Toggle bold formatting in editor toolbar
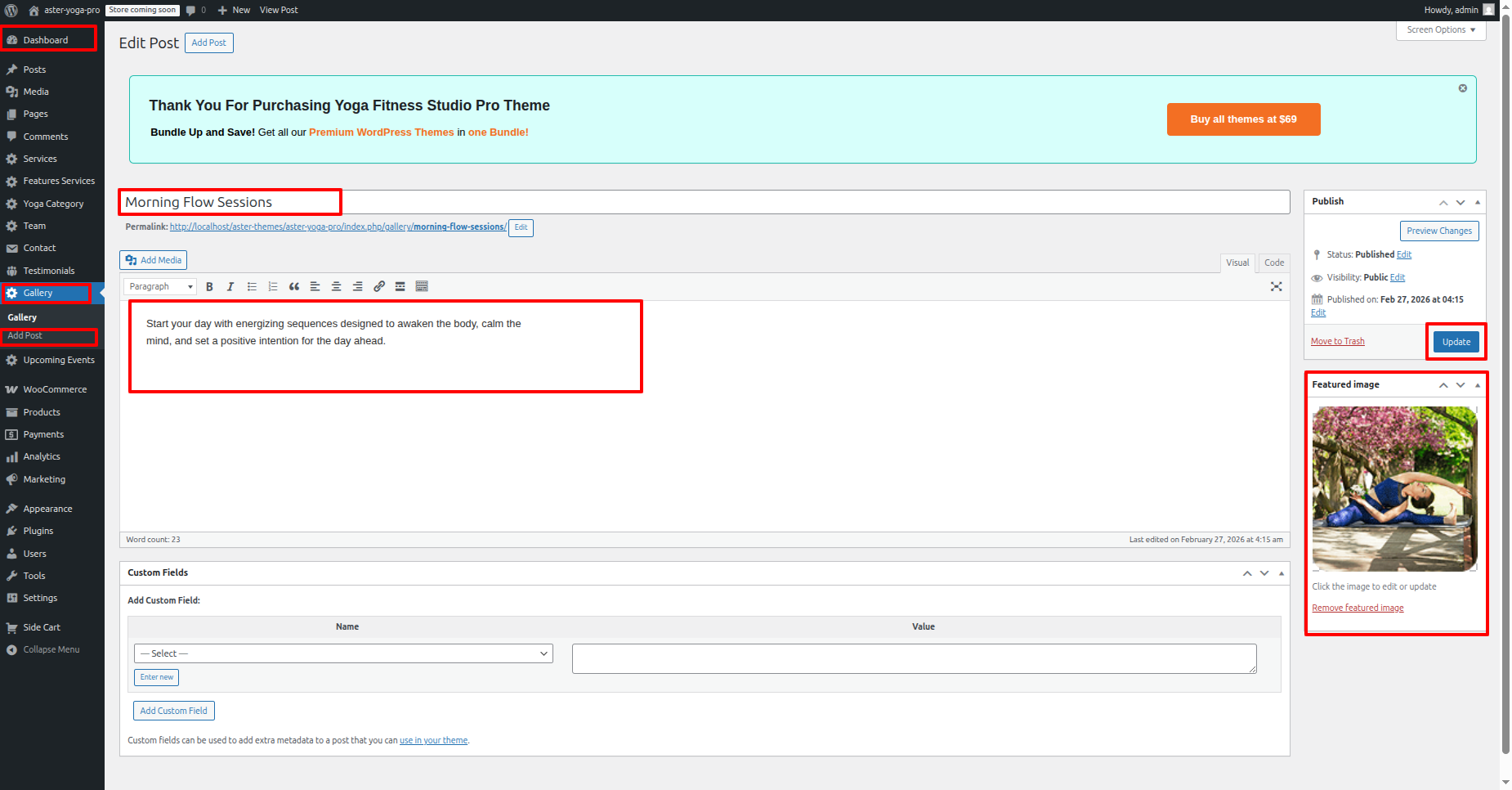The width and height of the screenshot is (1512, 790). [x=209, y=287]
